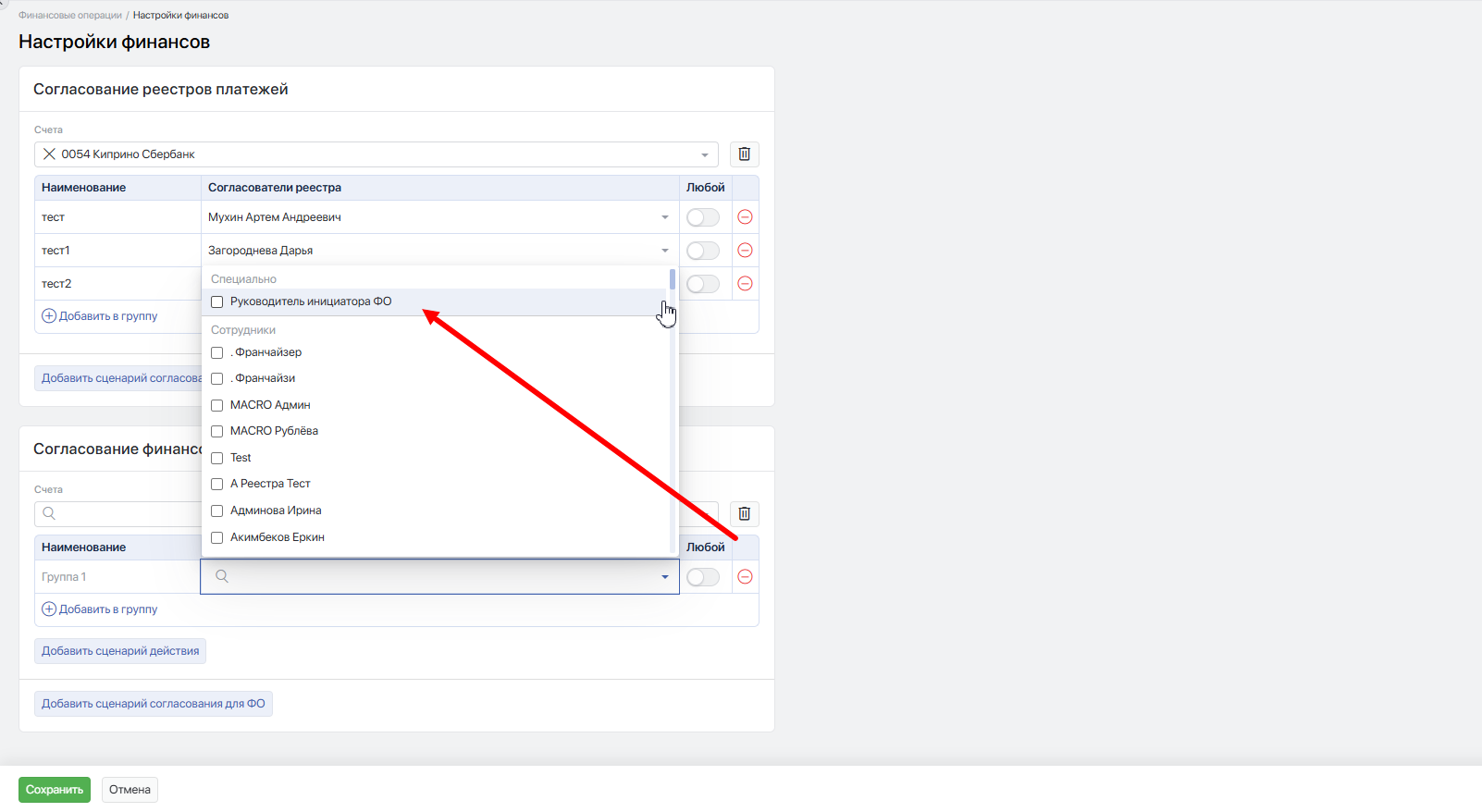
Task: Check the Руководитель инициатора ФО checkbox
Action: [217, 302]
